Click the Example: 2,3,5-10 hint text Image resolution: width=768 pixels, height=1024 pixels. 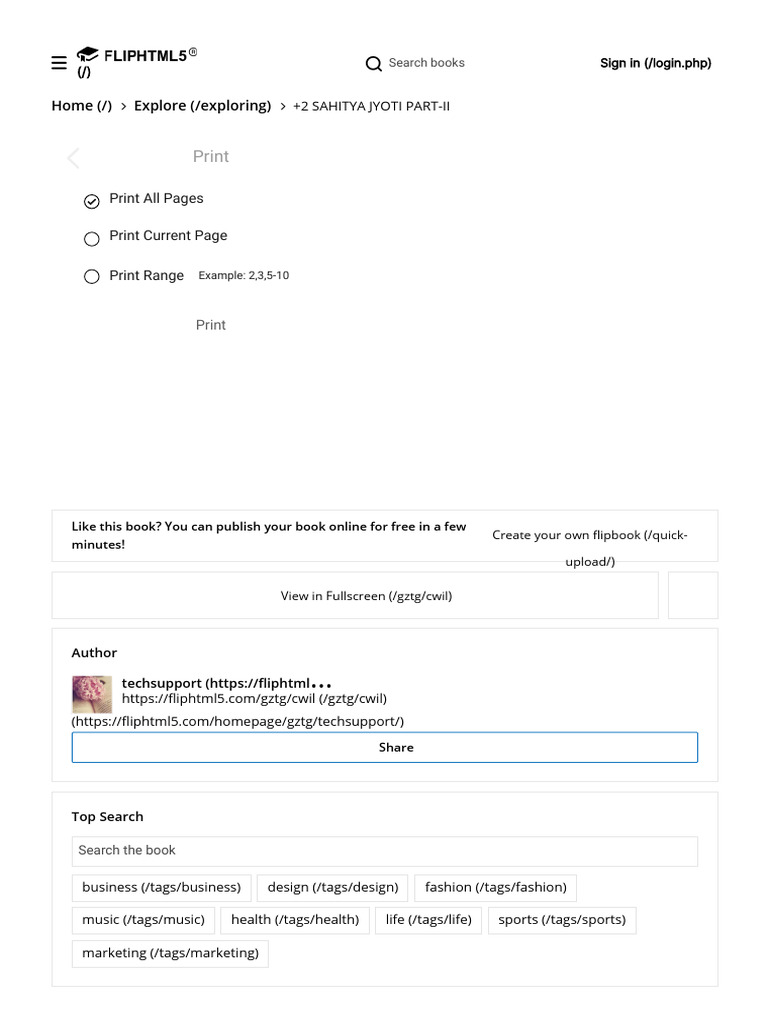tap(244, 276)
